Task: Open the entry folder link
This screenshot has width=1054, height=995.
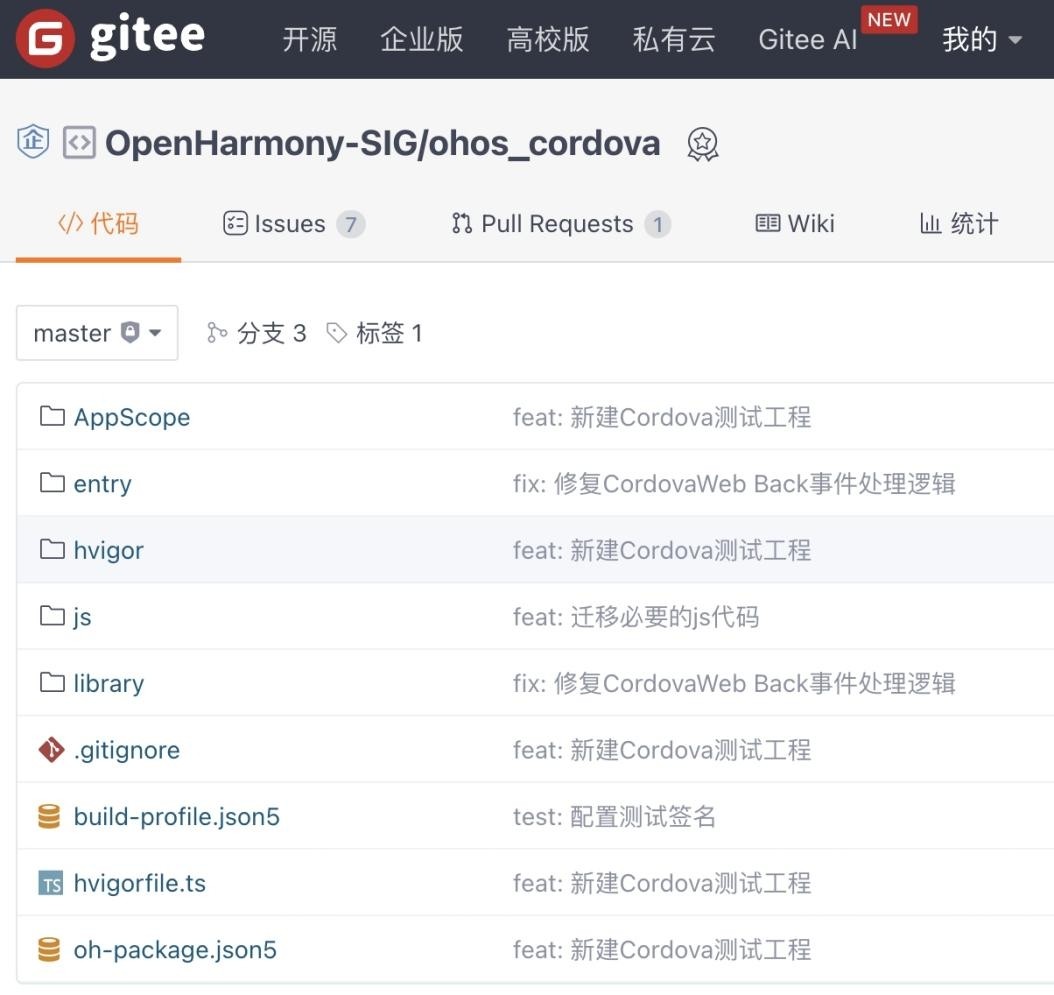Action: coord(102,483)
